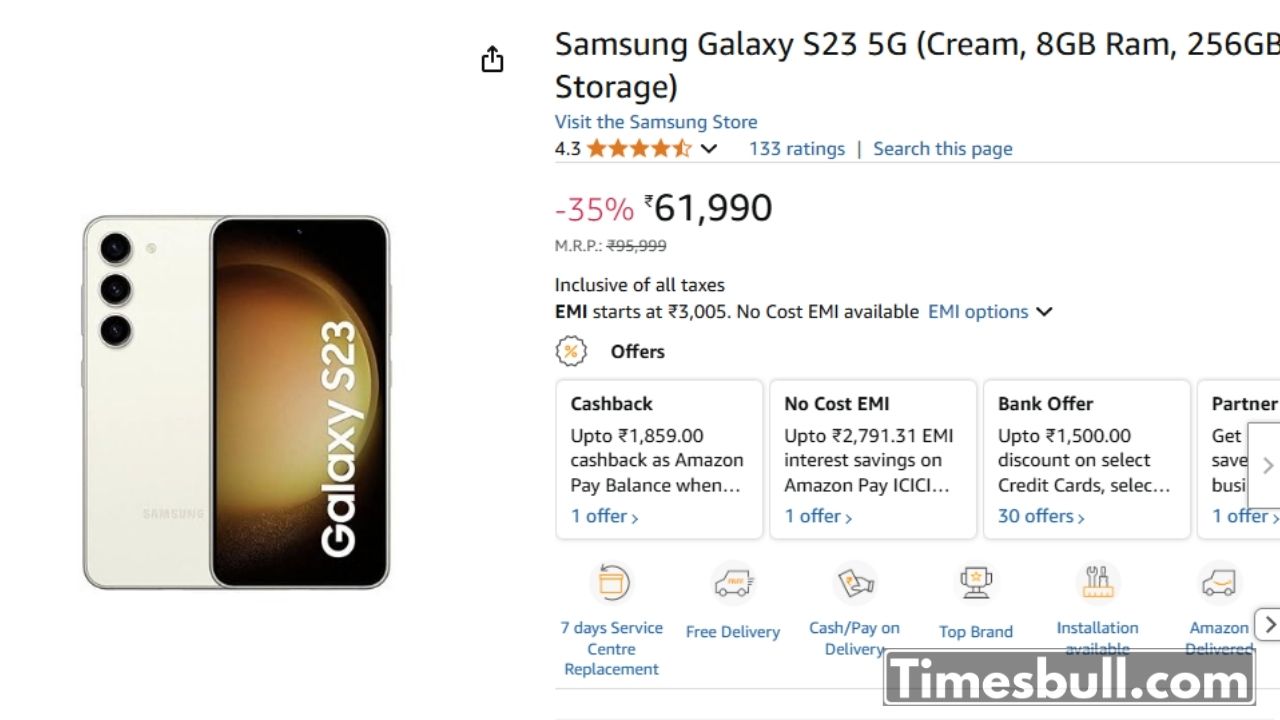Screen dimensions: 1280x720
Task: Click the Installation available tools icon
Action: [x=1097, y=581]
